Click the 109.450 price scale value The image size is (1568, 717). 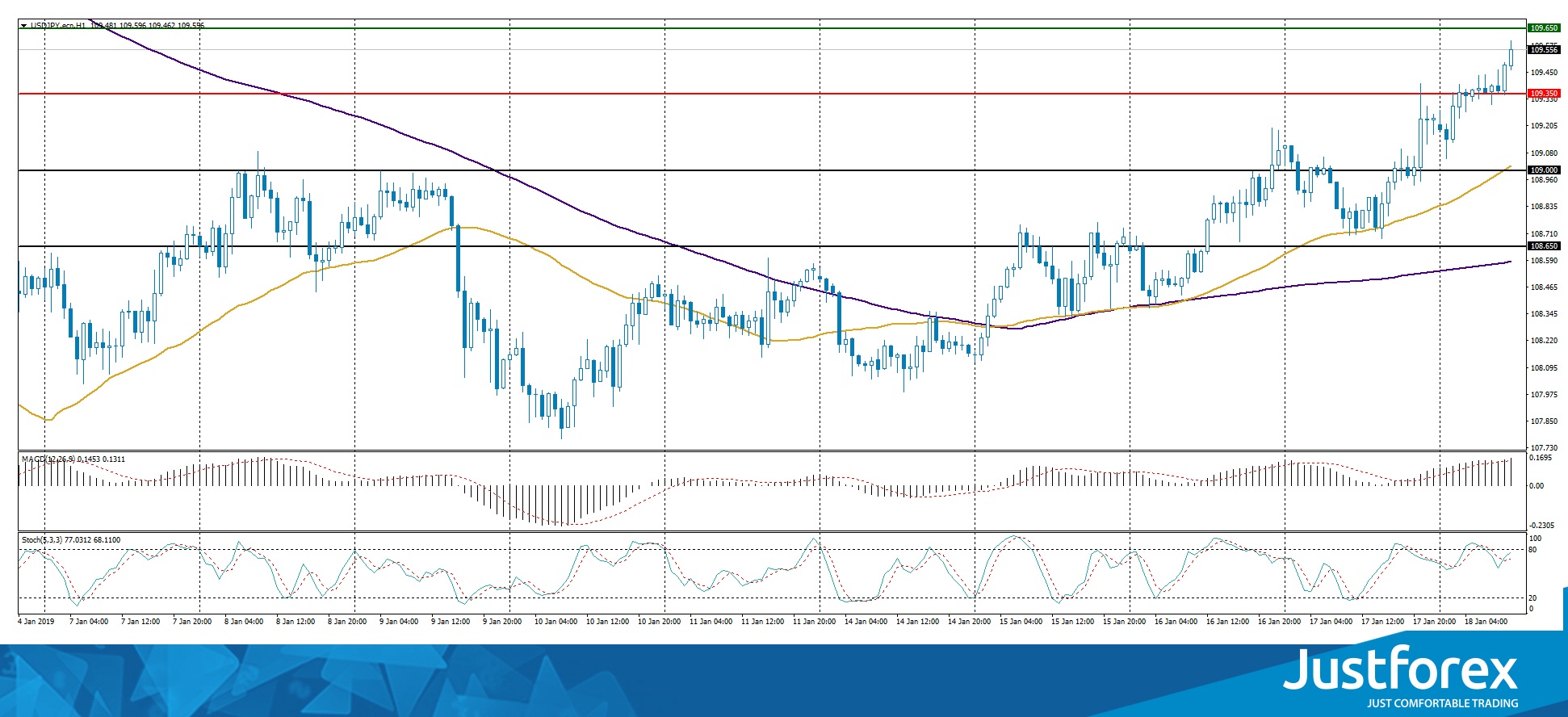coord(1544,73)
